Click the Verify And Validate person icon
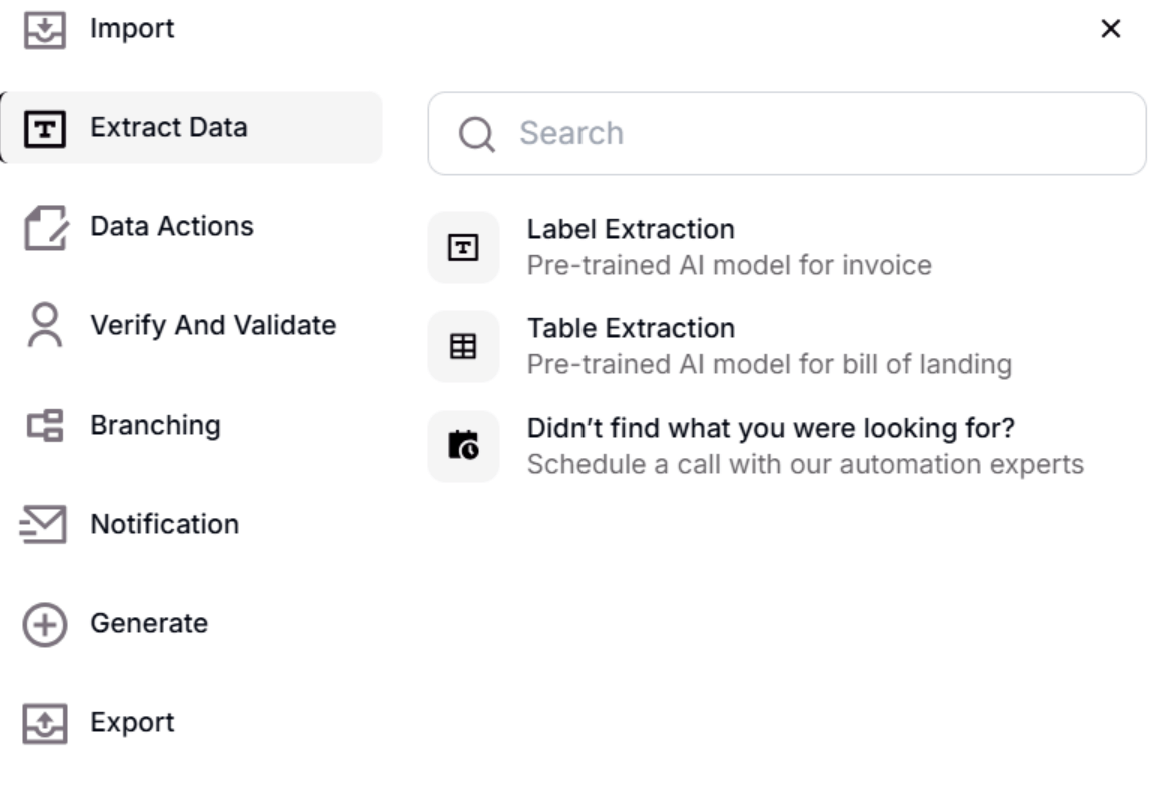Image resolution: width=1160 pixels, height=790 pixels. pos(44,326)
